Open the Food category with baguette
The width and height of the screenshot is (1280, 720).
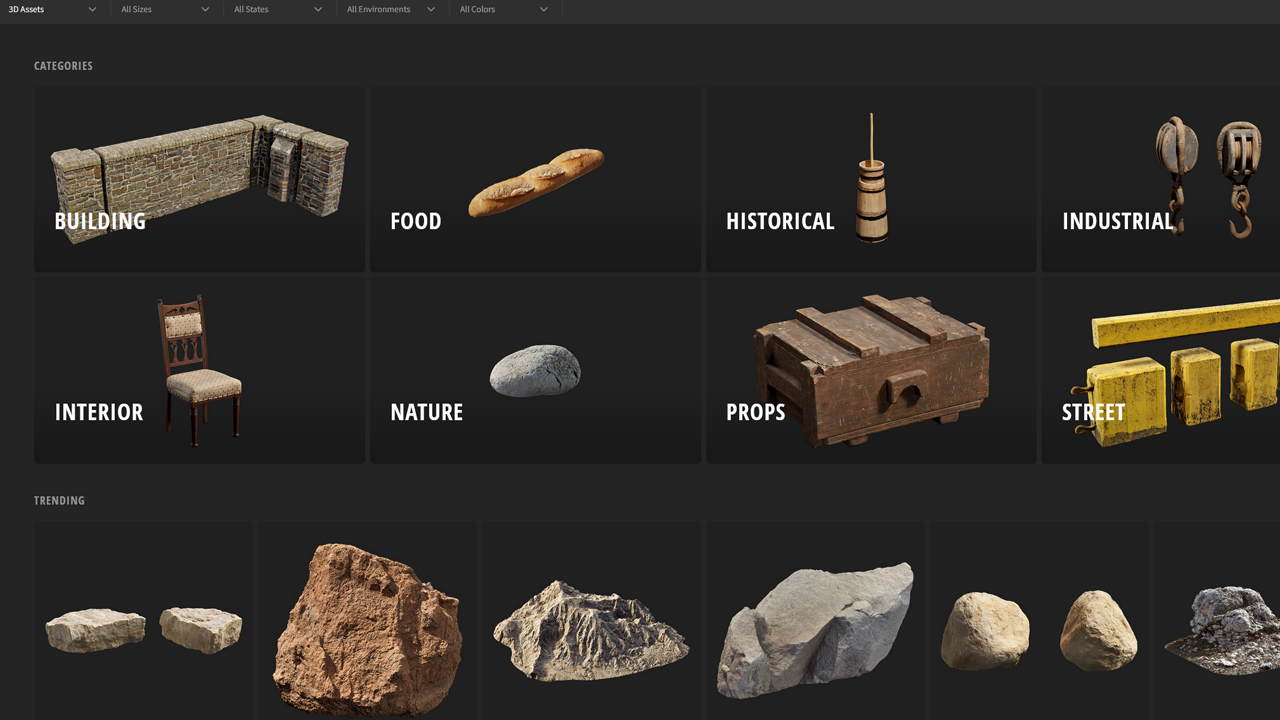535,178
